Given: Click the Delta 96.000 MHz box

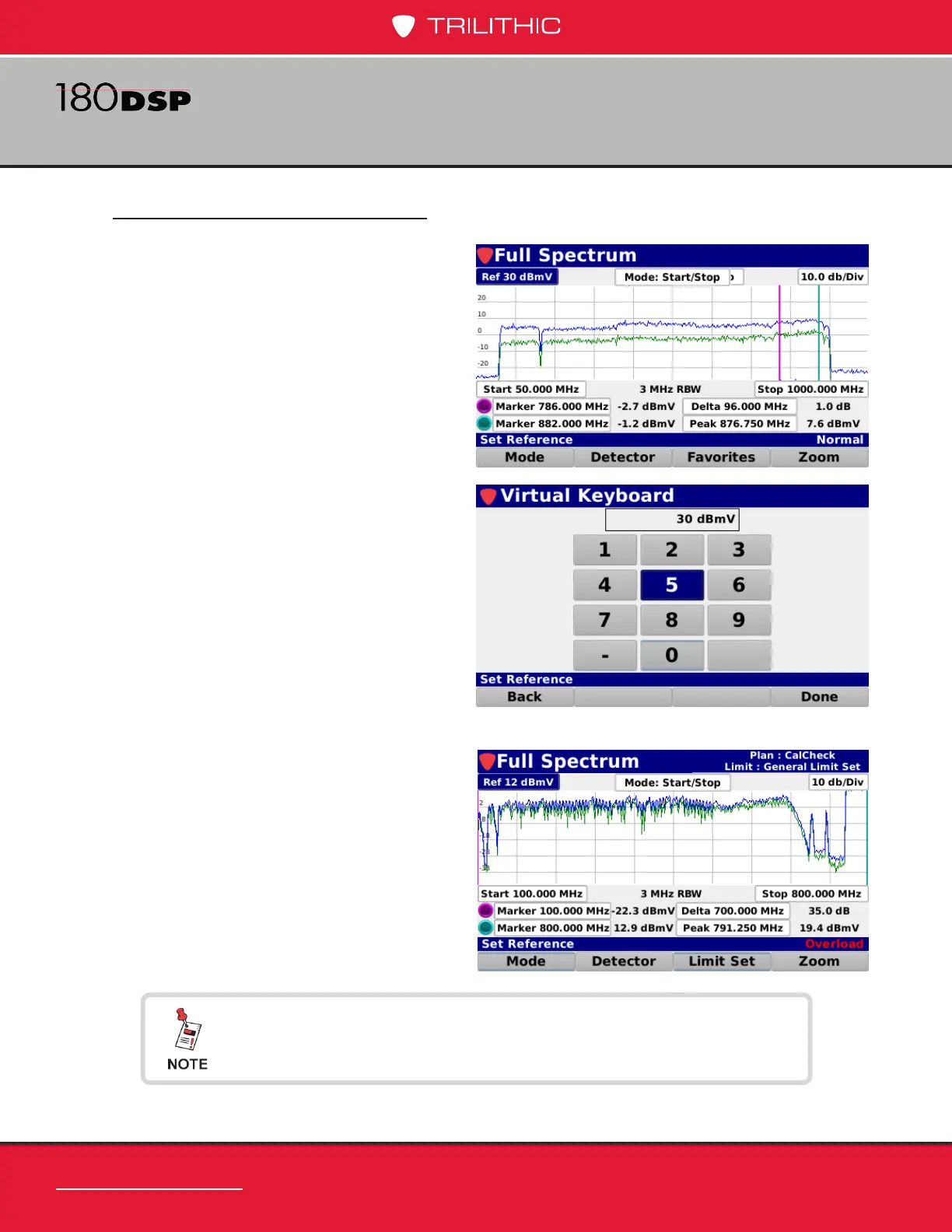Looking at the screenshot, I should point(739,407).
